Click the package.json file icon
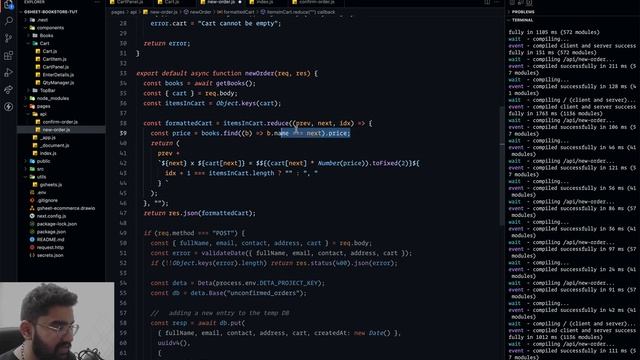This screenshot has width=640, height=360. [32, 232]
